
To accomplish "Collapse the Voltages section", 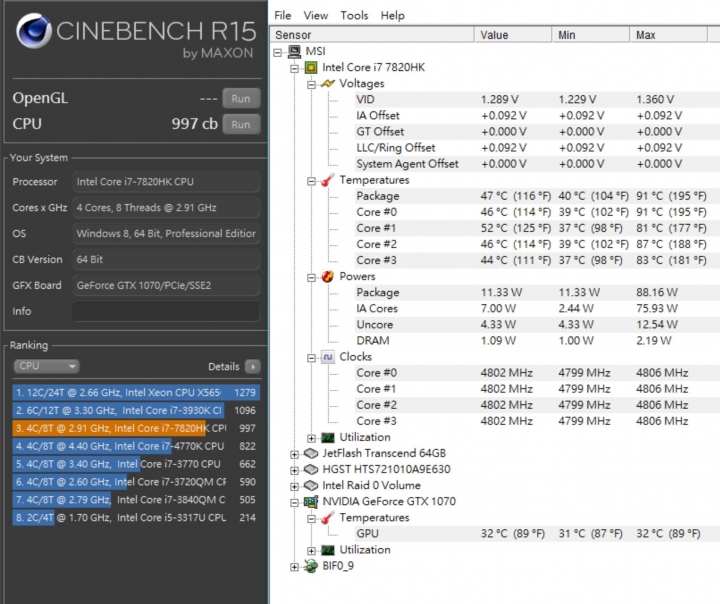I will [x=311, y=85].
